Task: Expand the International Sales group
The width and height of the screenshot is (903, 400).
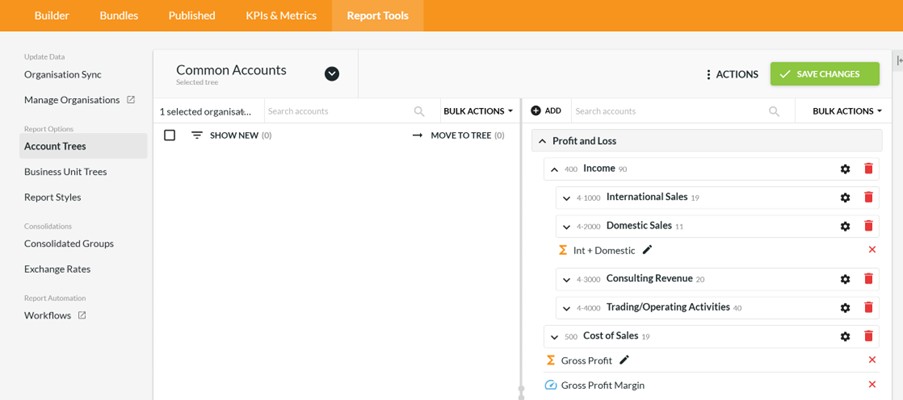Action: [566, 198]
